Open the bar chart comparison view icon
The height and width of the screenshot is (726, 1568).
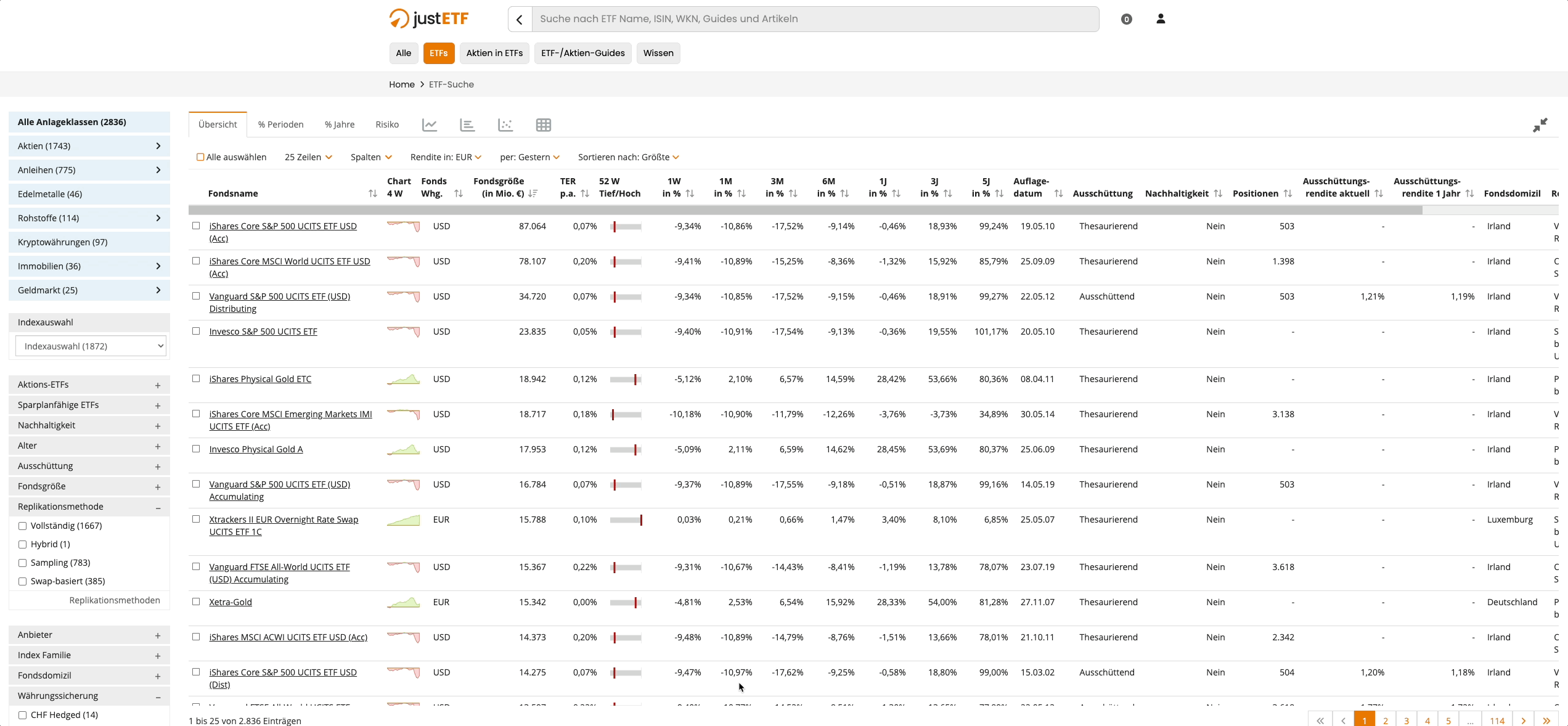pos(467,125)
